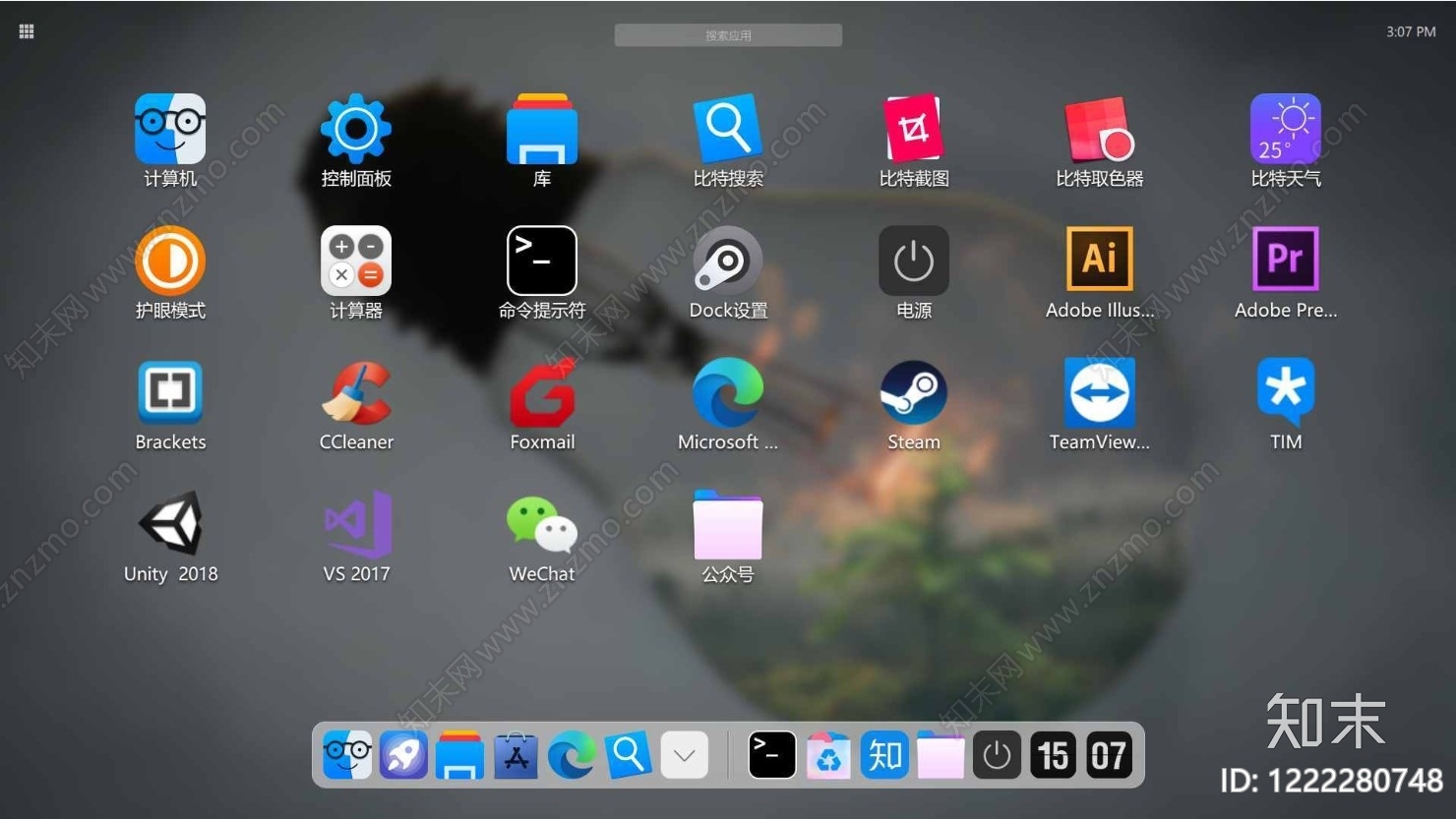Open the 公众号 folder
Image resolution: width=1456 pixels, height=819 pixels.
click(x=728, y=524)
